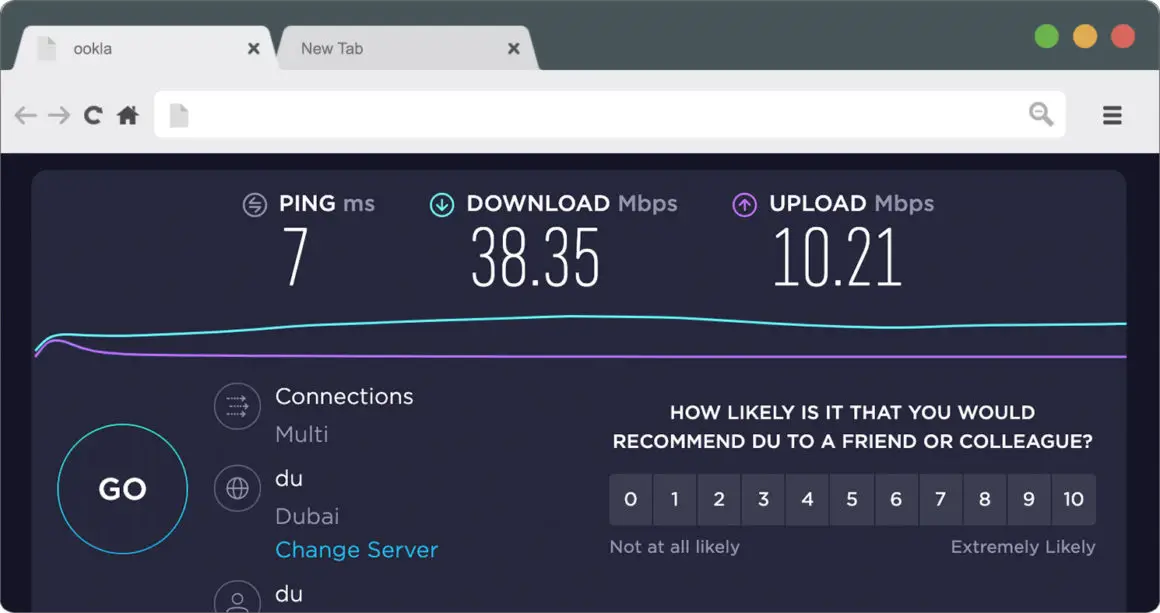The image size is (1160, 613).
Task: Start the speed test with GO
Action: (123, 489)
